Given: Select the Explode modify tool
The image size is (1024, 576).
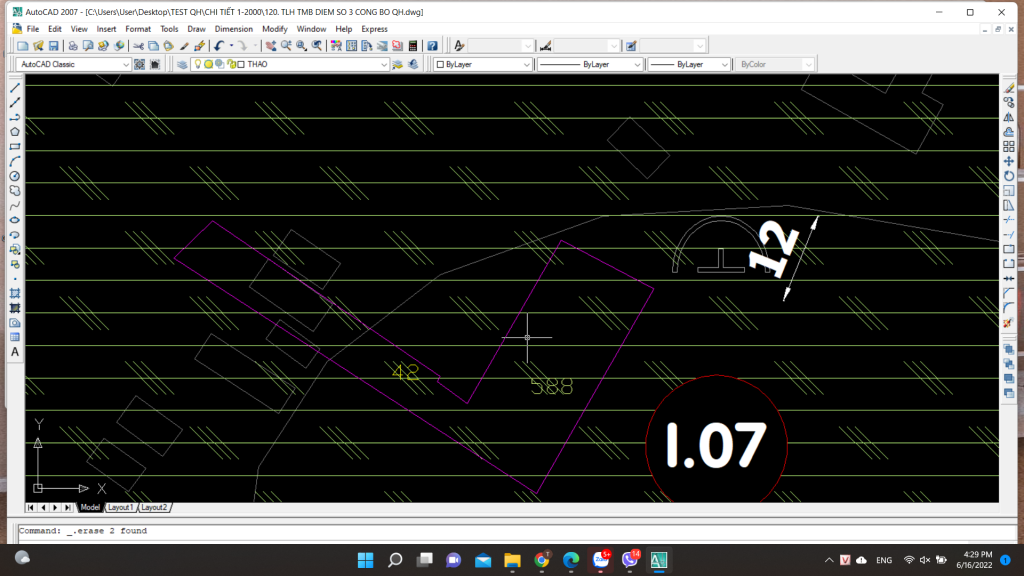Looking at the screenshot, I should tap(1009, 323).
